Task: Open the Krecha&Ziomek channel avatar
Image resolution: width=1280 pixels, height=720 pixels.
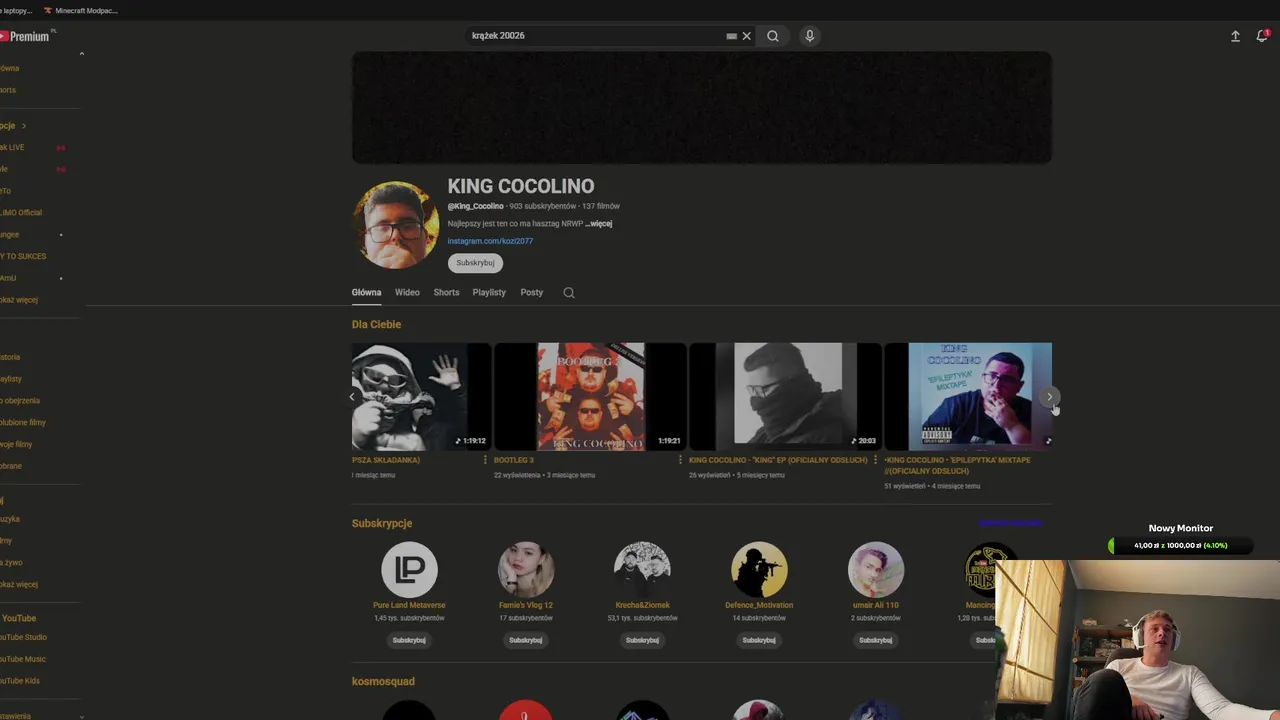Action: coord(642,570)
